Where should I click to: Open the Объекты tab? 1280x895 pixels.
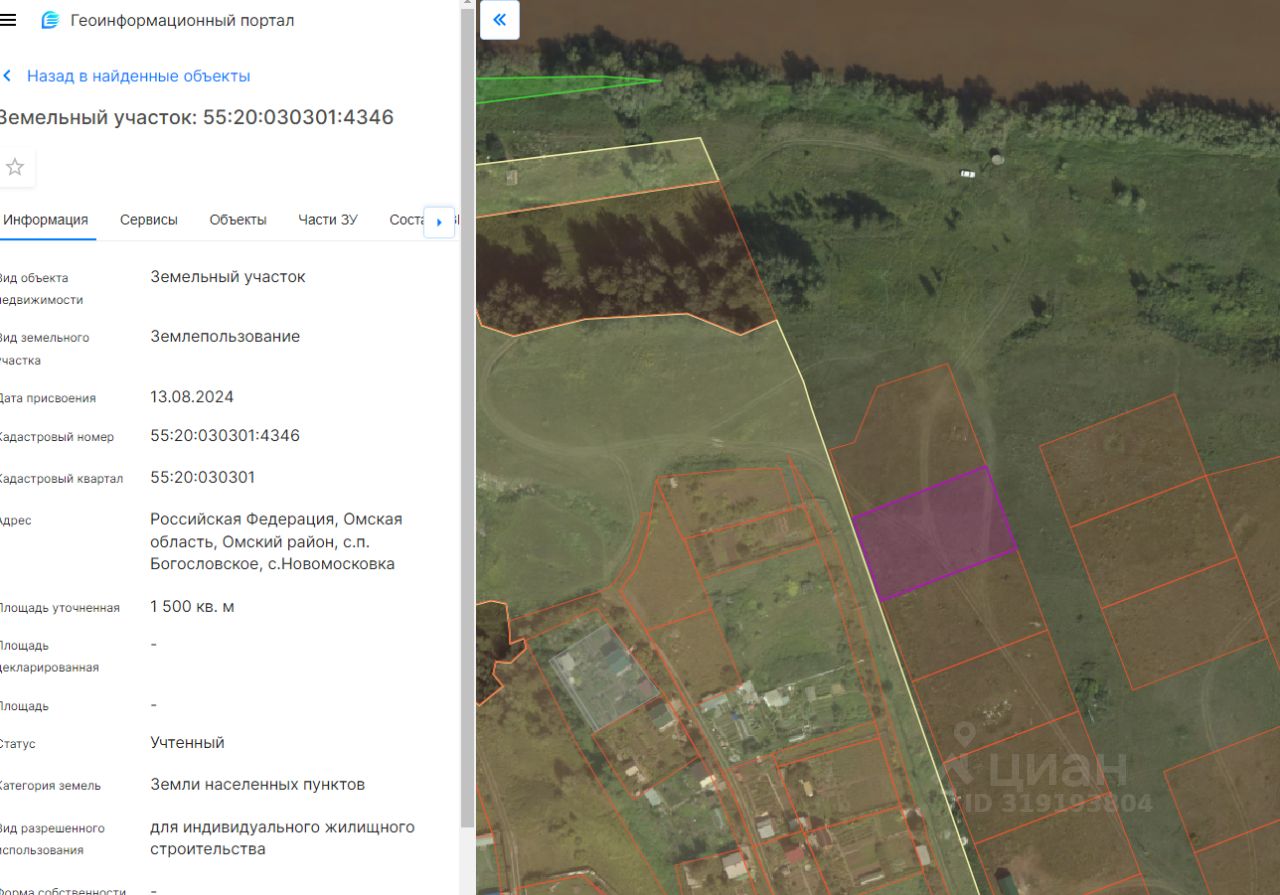point(238,220)
